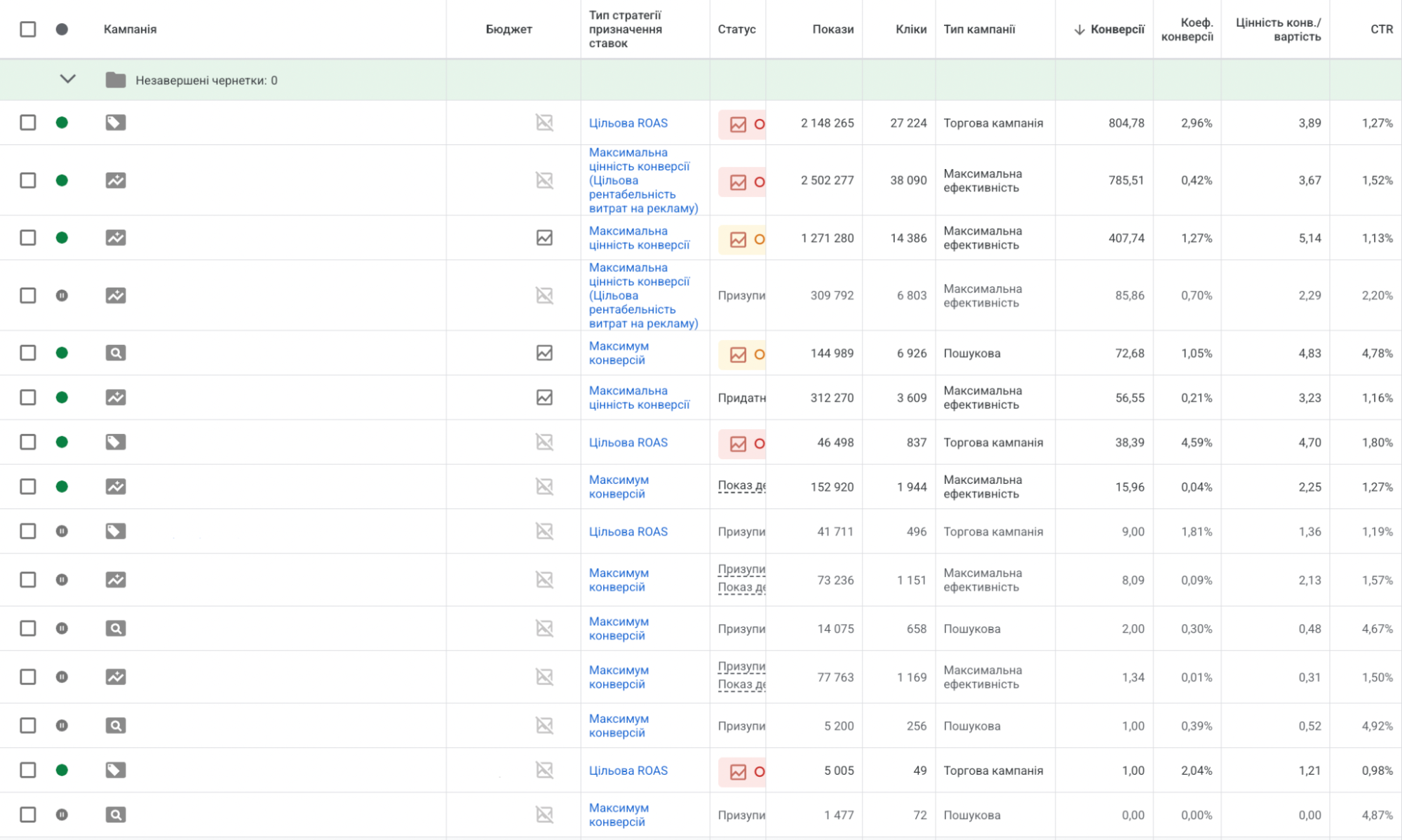1402x840 pixels.
Task: Click red status badge in 2 148 265 row
Action: (x=741, y=124)
